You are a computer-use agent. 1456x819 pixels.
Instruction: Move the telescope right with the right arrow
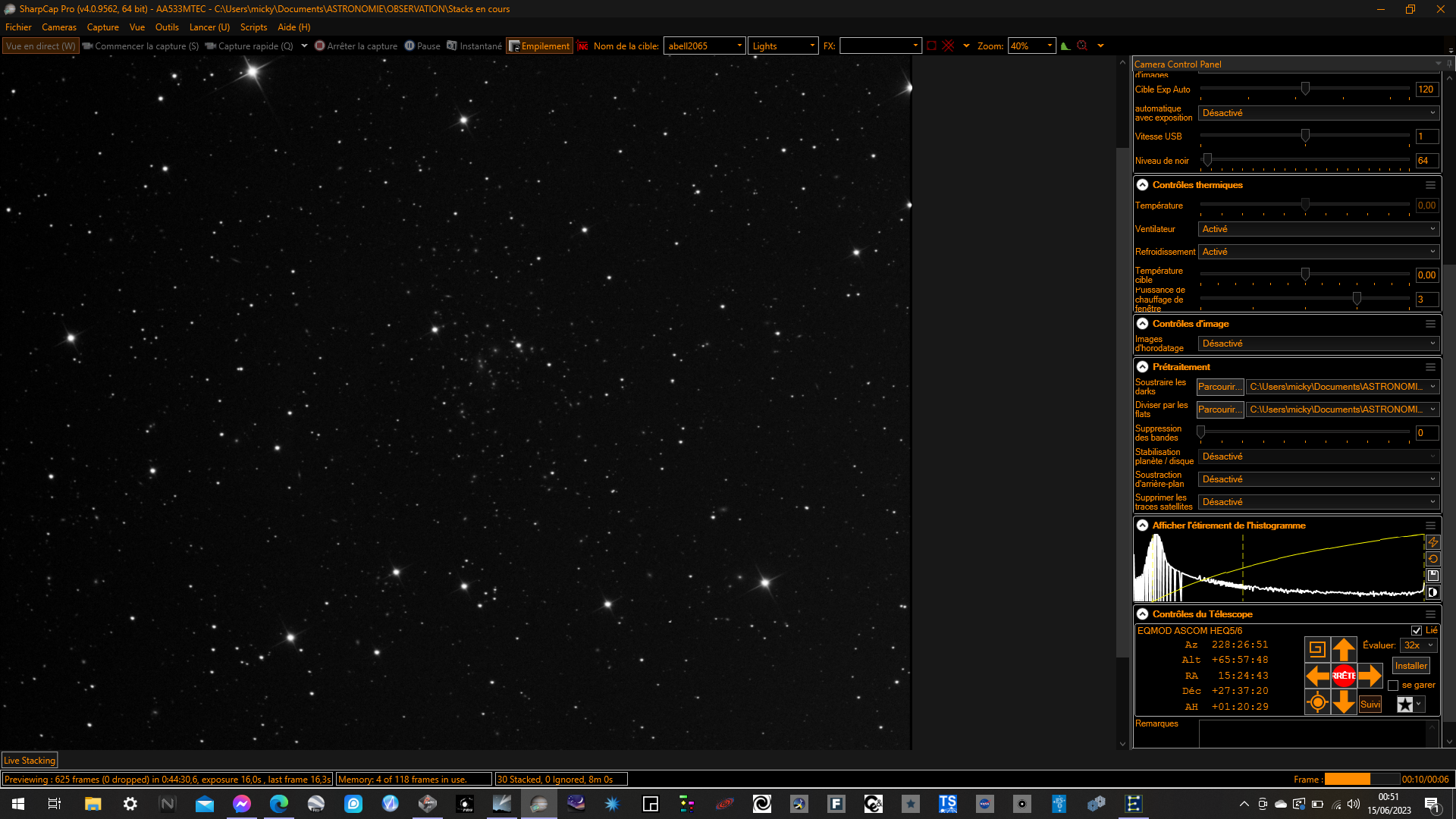1370,675
